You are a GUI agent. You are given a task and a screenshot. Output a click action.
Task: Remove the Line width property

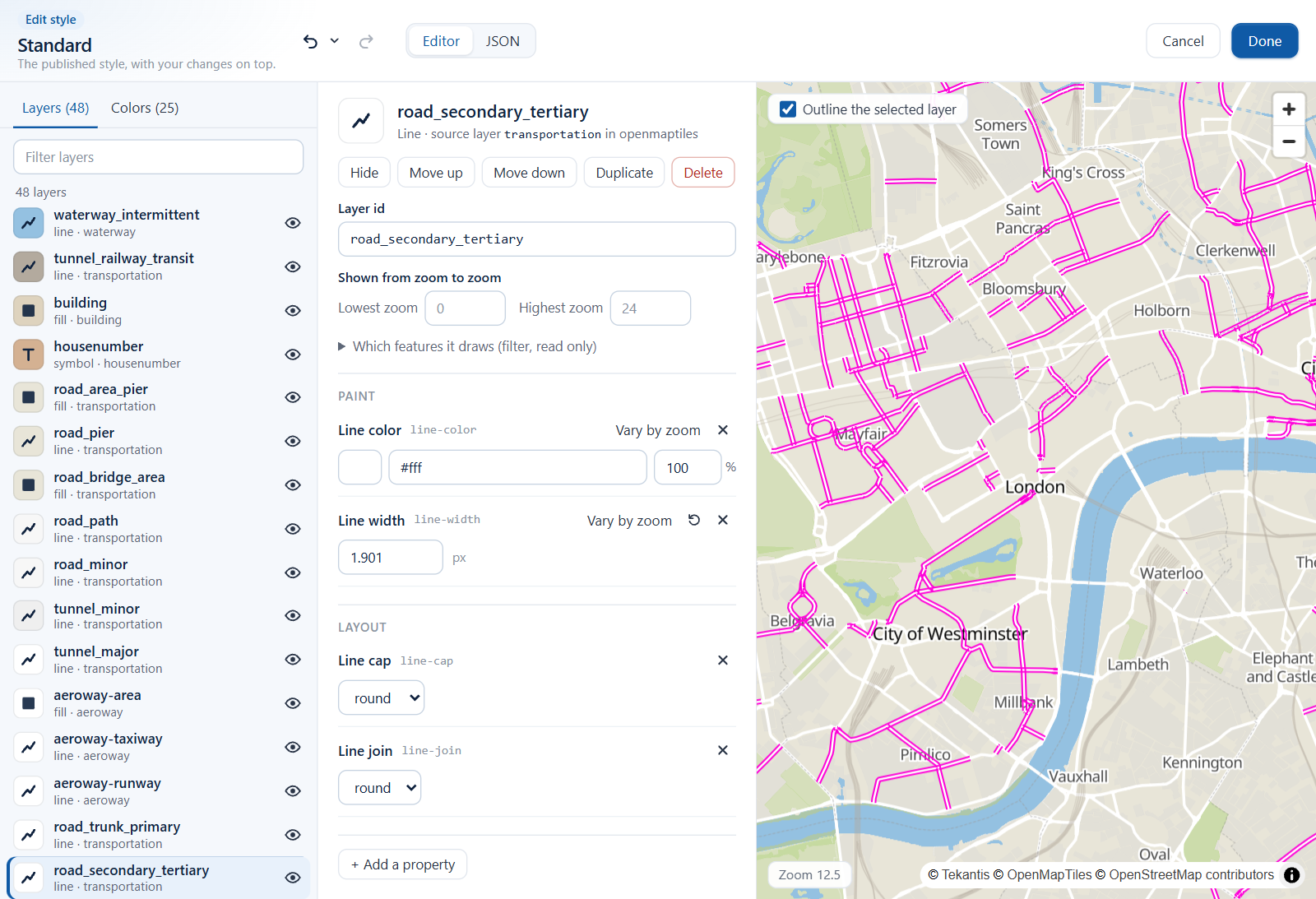pos(723,520)
